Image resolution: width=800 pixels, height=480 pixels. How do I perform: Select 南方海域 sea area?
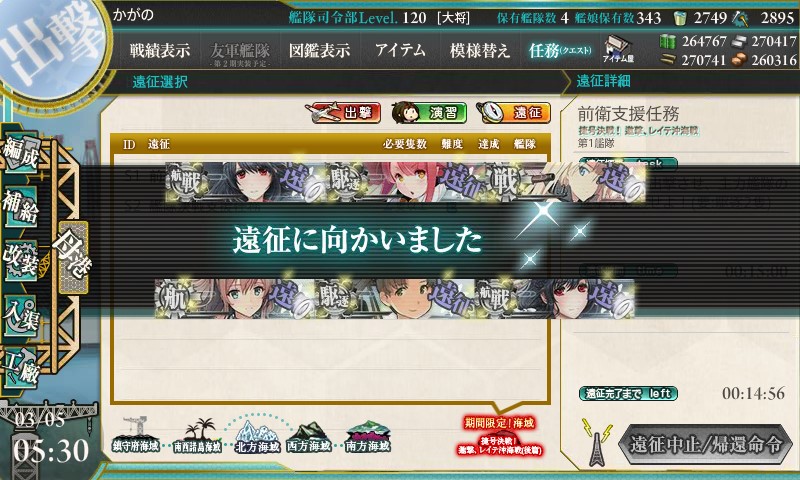tap(367, 437)
